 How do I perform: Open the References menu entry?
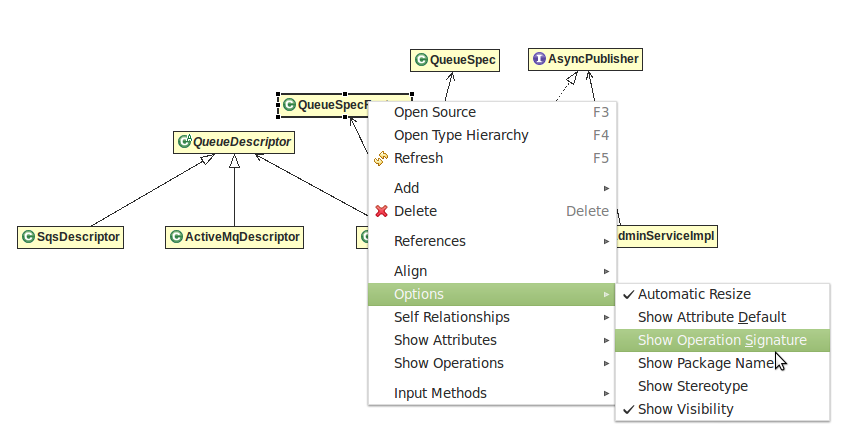coord(492,241)
